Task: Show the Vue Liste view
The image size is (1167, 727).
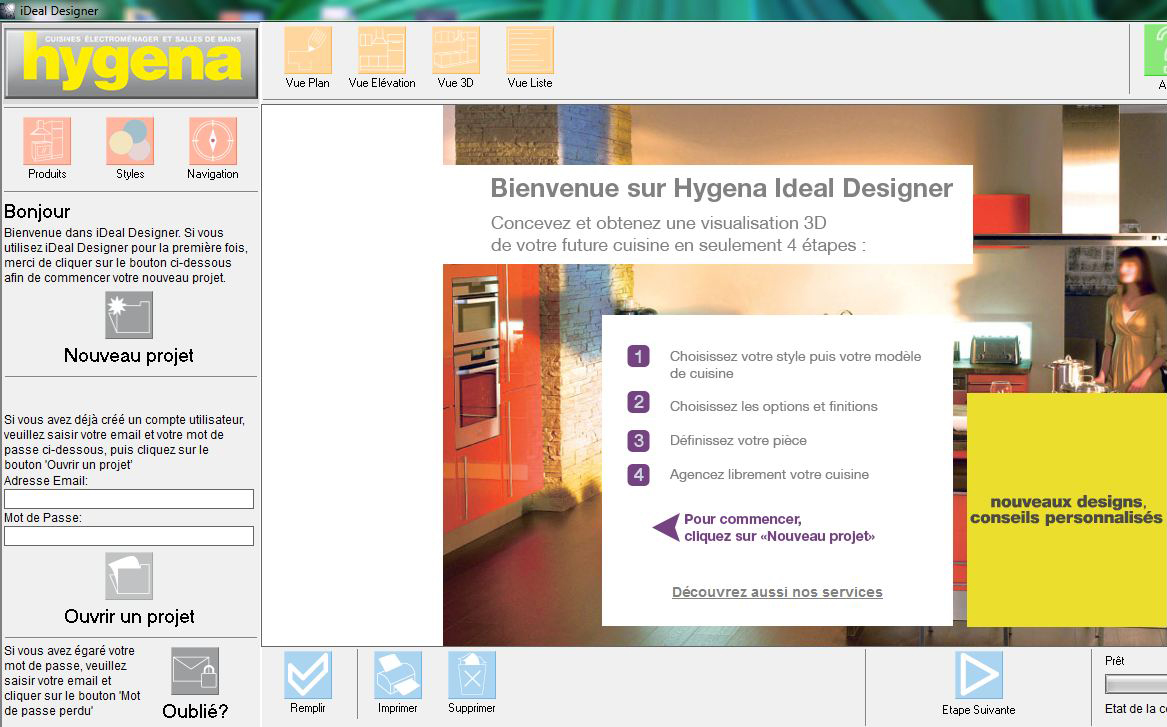Action: click(530, 51)
